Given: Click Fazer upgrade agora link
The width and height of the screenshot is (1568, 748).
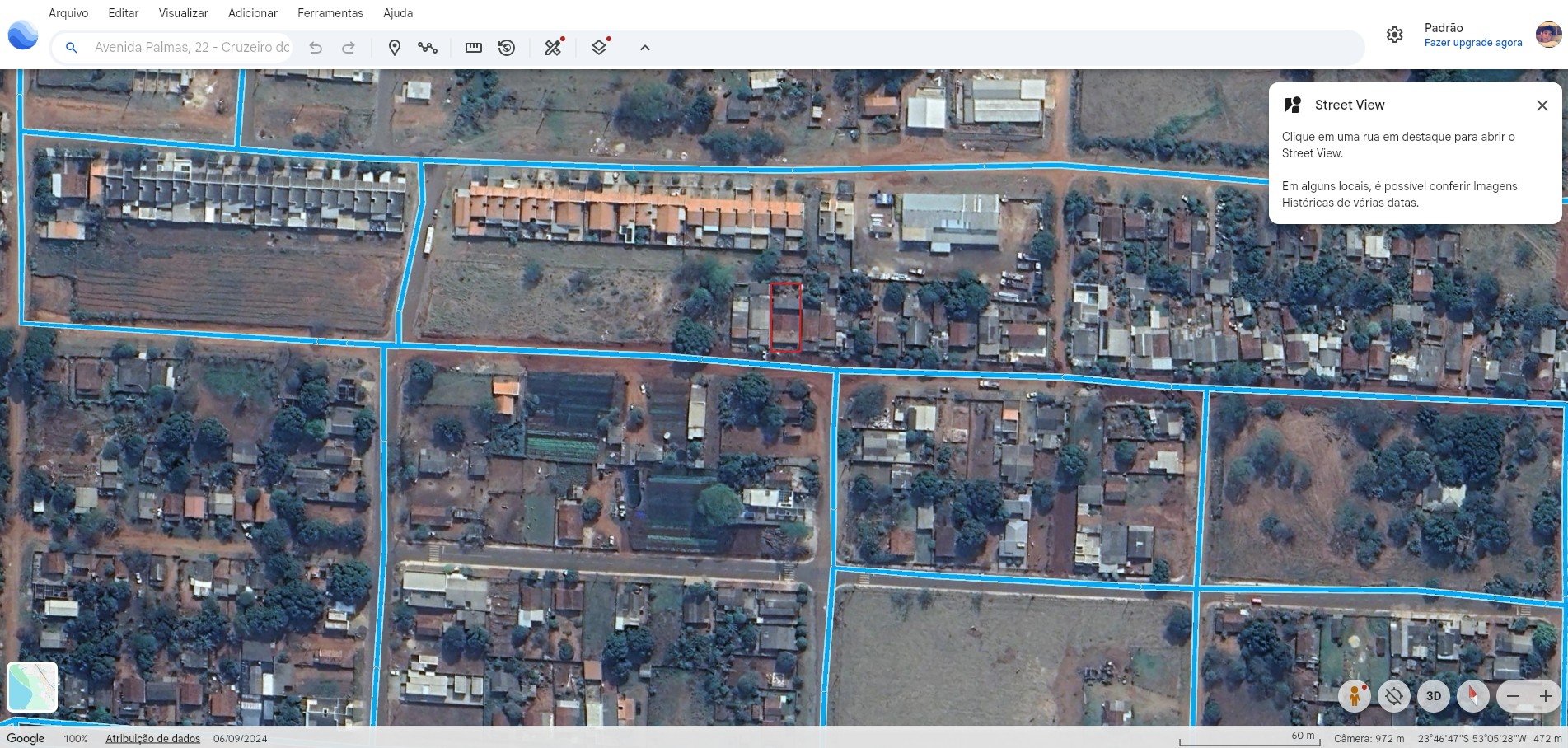Looking at the screenshot, I should (1473, 43).
